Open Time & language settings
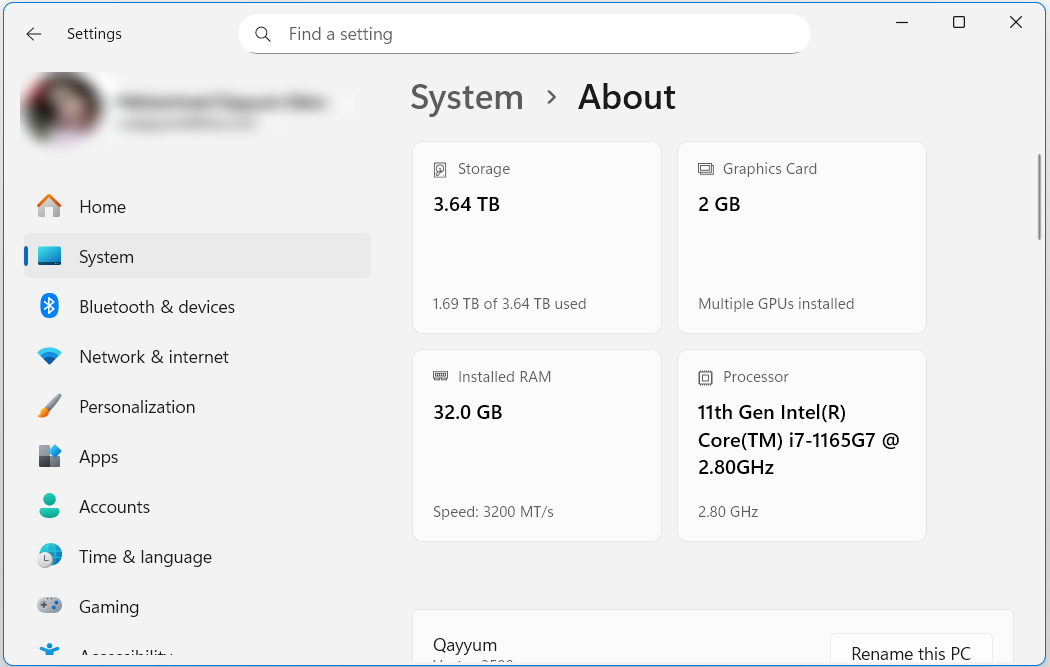 197,557
